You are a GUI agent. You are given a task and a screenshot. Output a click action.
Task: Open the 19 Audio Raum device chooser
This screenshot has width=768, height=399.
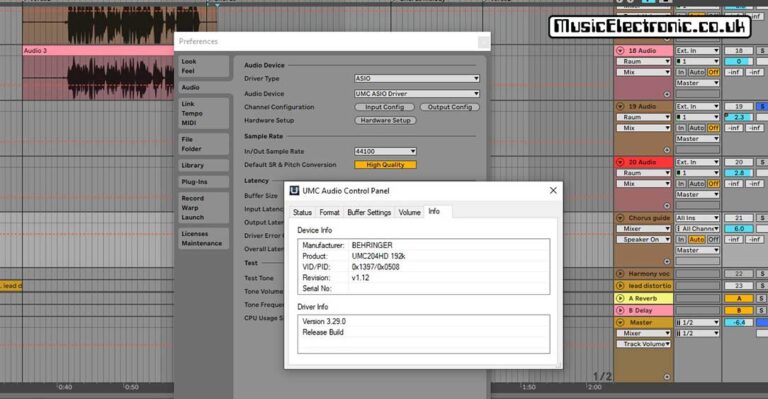click(643, 117)
